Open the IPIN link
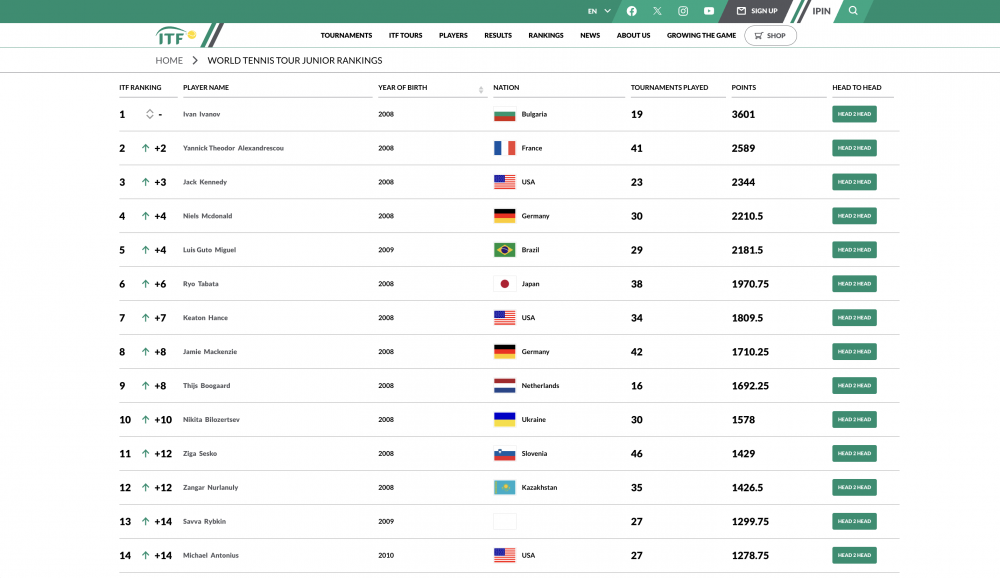 pos(821,11)
